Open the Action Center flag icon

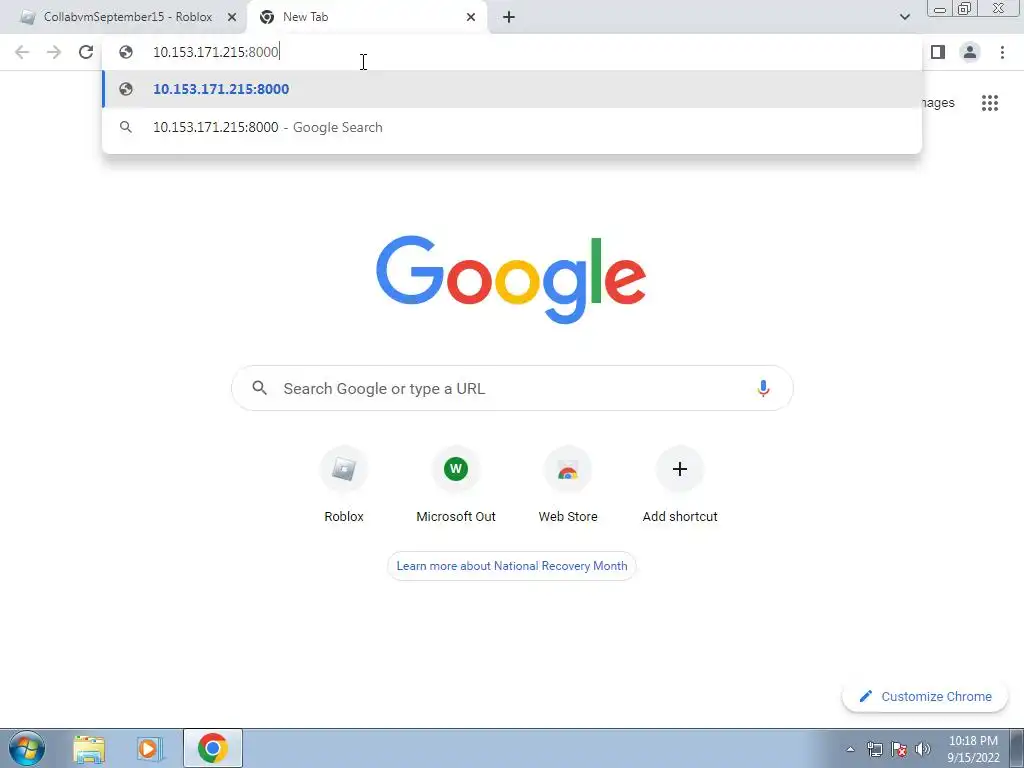899,749
